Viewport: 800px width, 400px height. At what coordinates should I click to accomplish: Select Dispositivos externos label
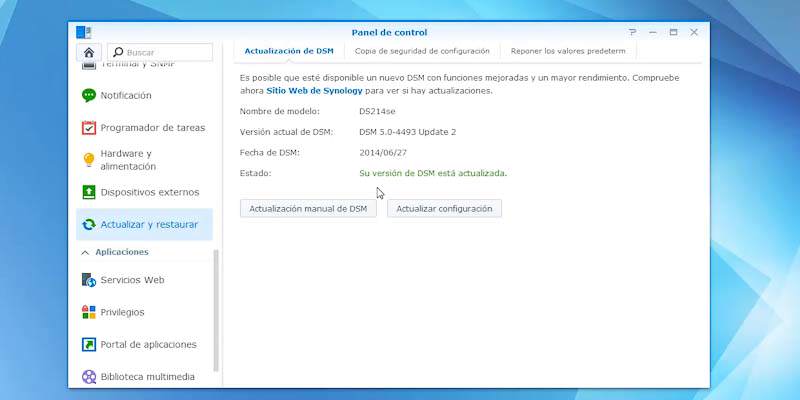pyautogui.click(x=150, y=192)
